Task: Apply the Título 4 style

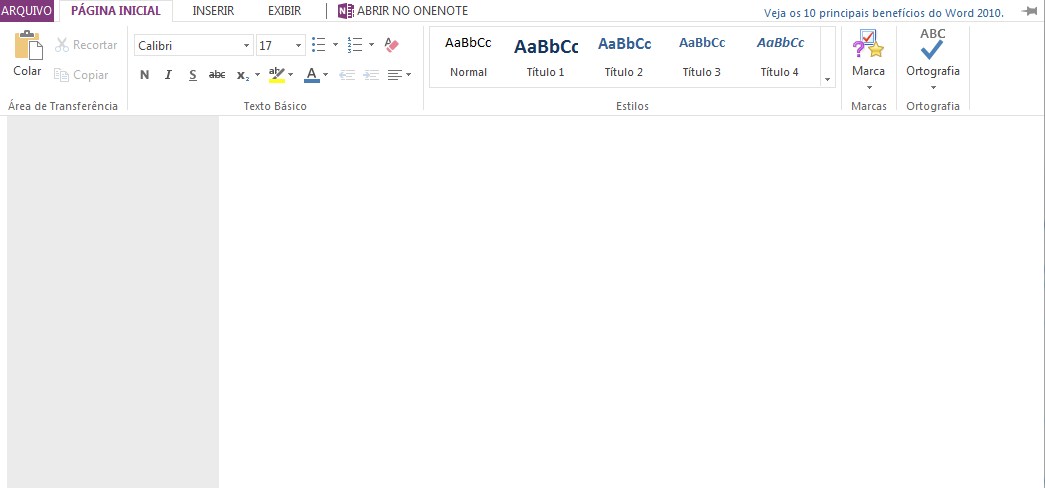Action: point(780,57)
